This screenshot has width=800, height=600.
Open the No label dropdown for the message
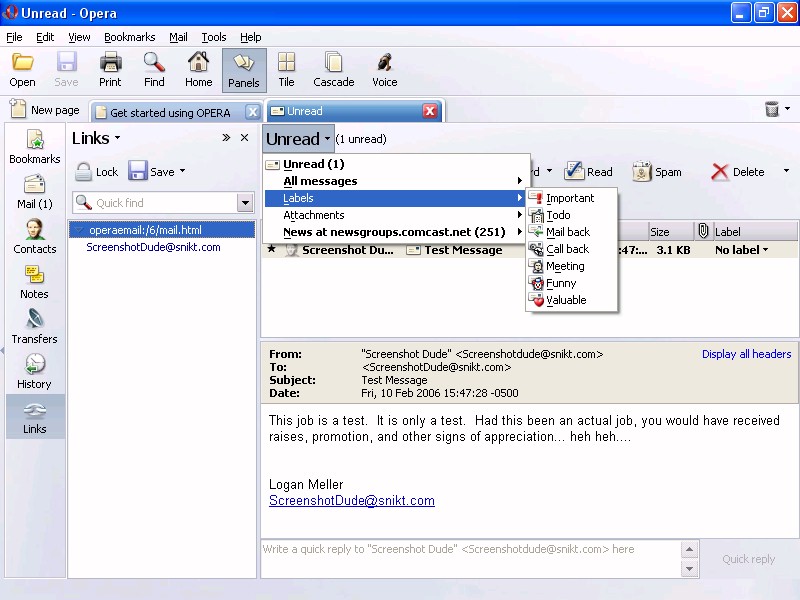point(742,250)
